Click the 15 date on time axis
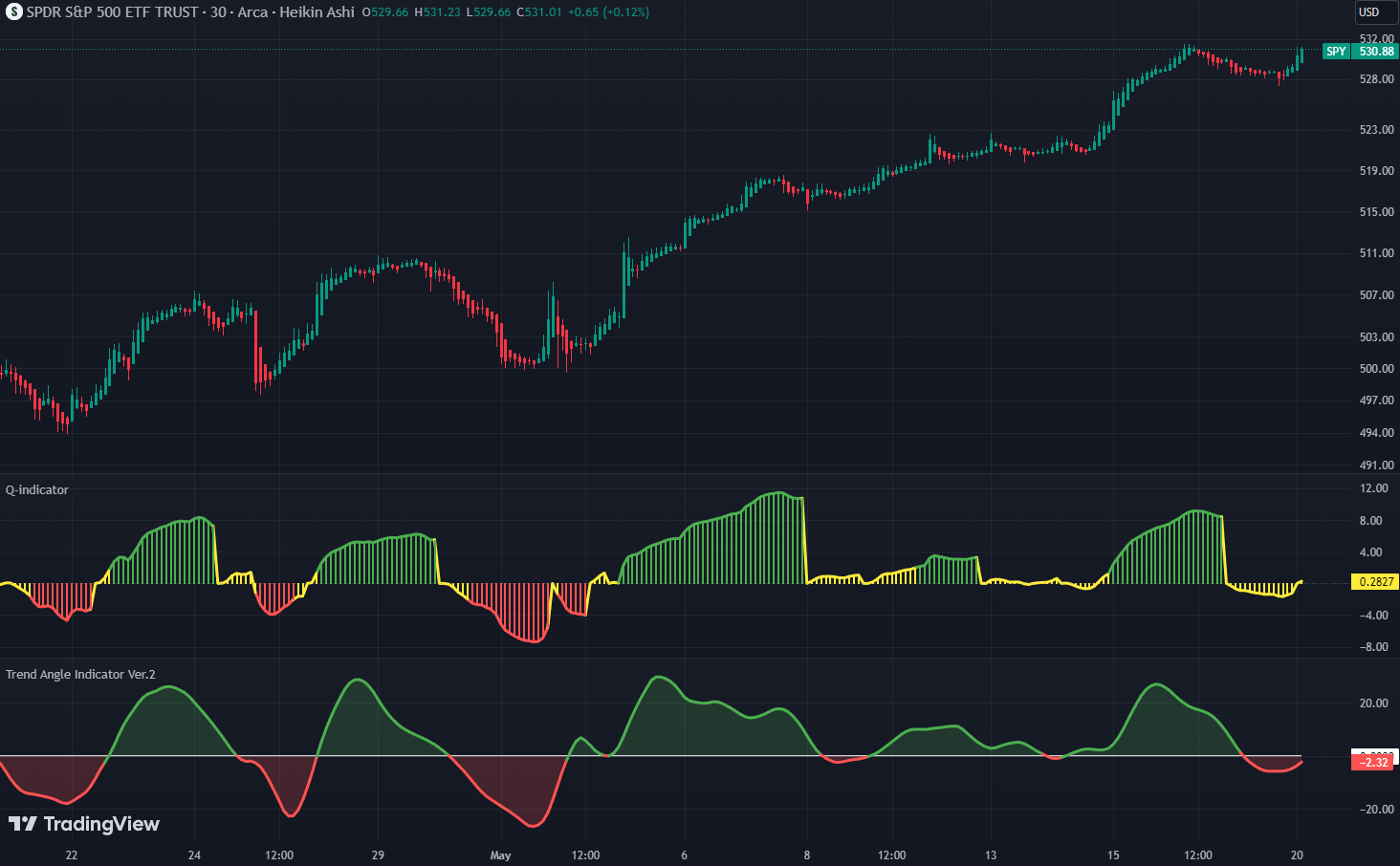Screen dimensions: 1400x866 pyautogui.click(x=1113, y=855)
